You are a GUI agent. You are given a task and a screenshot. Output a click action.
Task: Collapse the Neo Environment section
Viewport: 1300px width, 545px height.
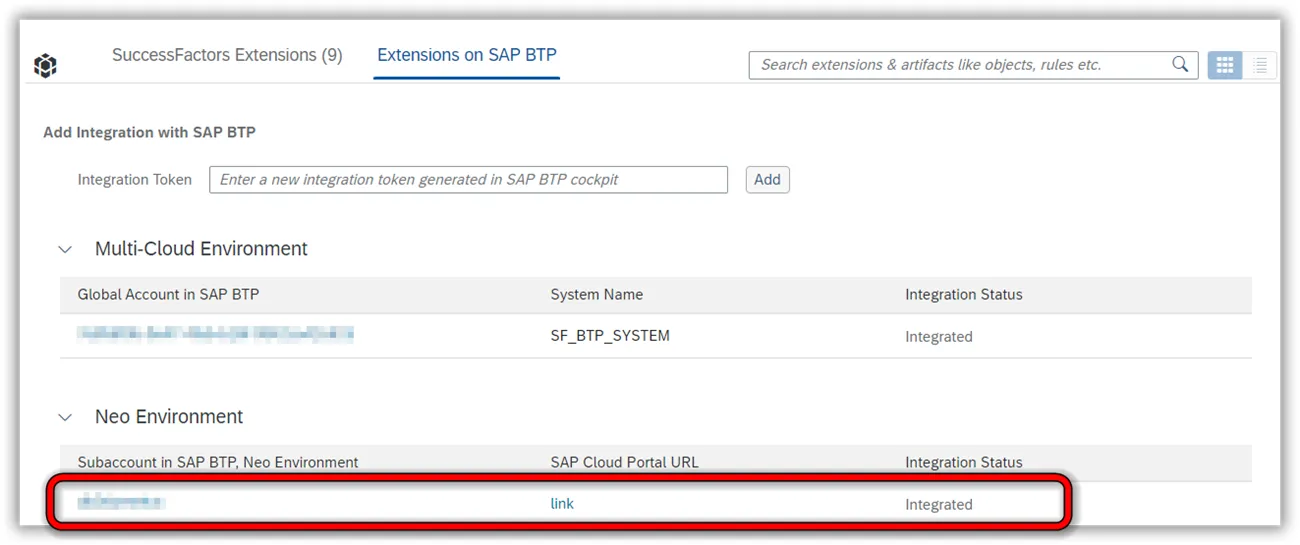point(65,417)
